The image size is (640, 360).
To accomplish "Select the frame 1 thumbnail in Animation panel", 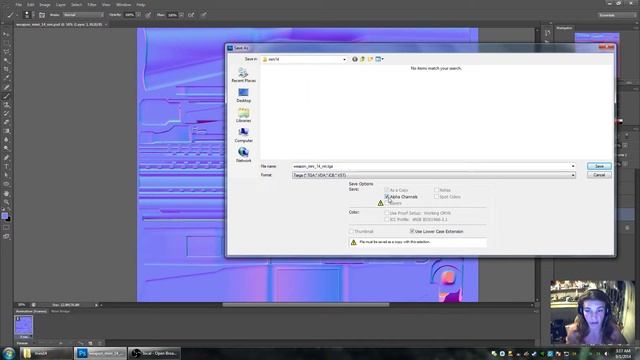I will click(24, 325).
